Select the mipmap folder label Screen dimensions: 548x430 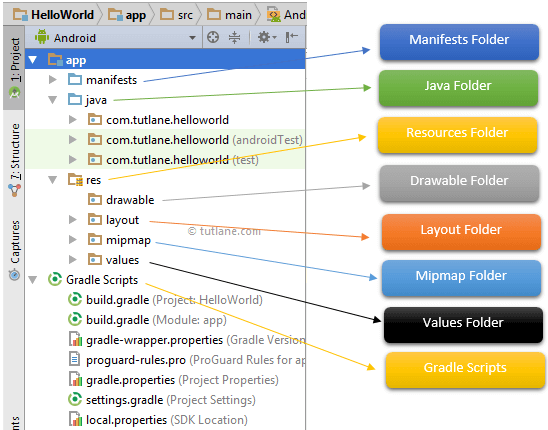(128, 240)
